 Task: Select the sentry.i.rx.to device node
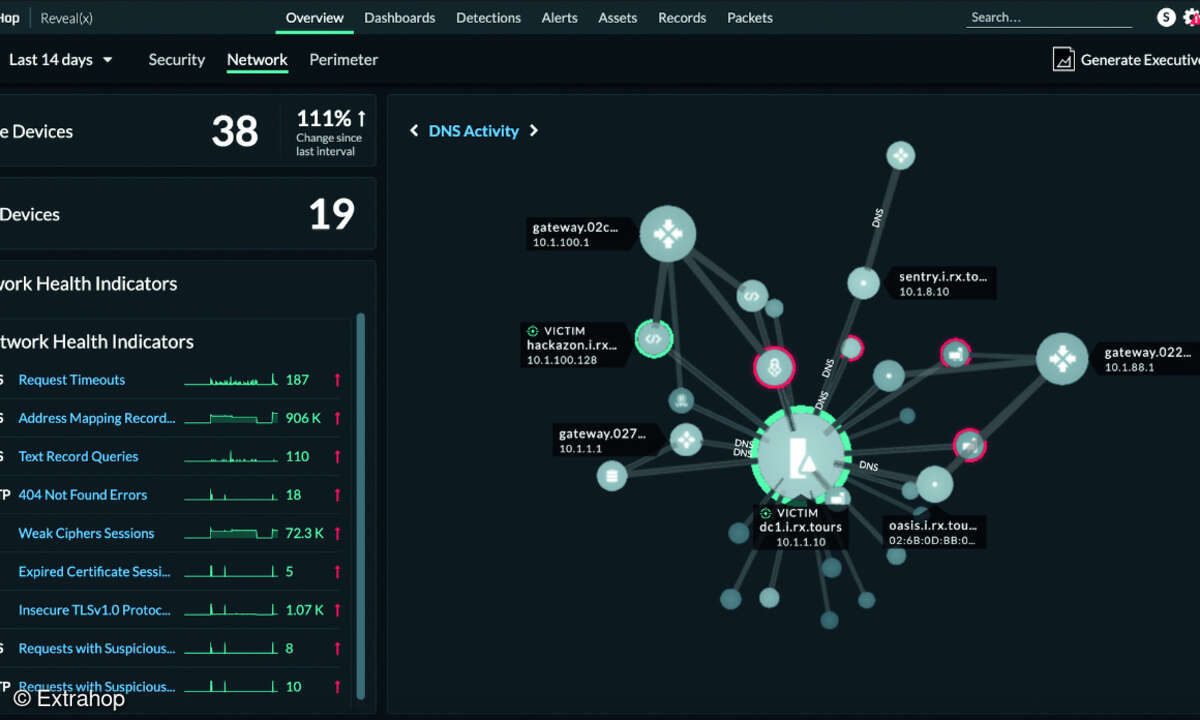coord(864,283)
